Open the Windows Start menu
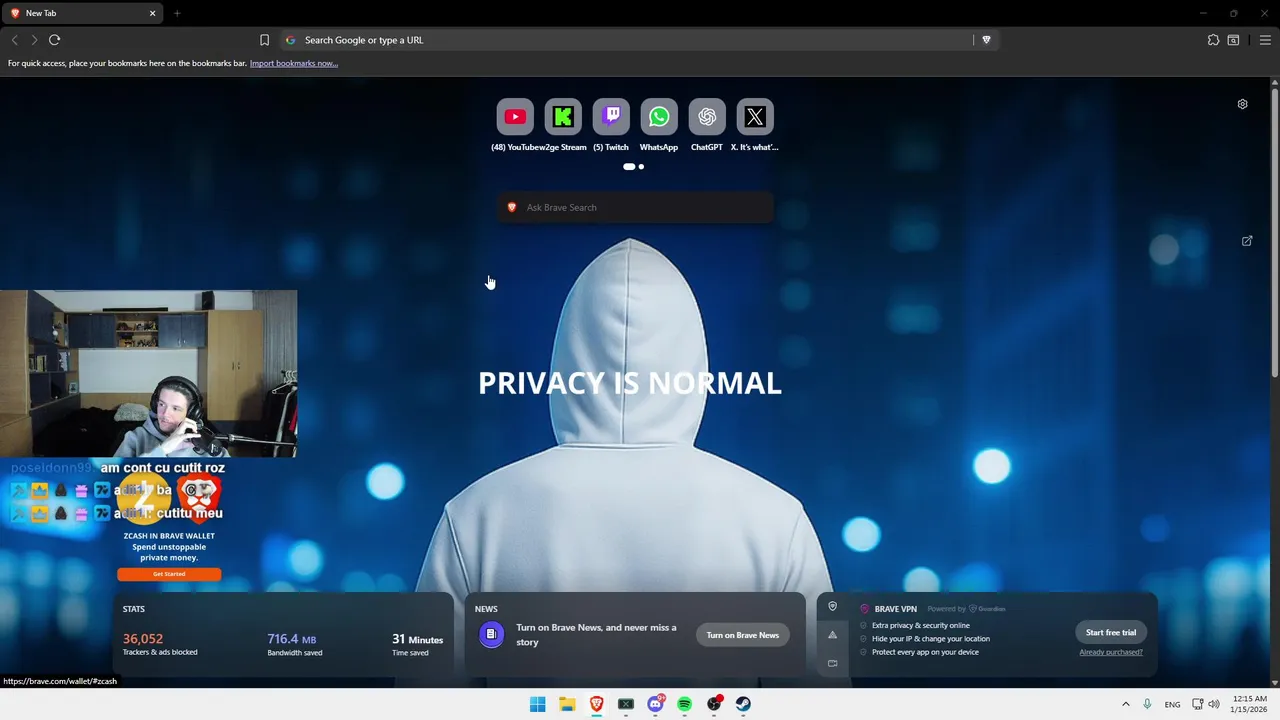The width and height of the screenshot is (1280, 720). (537, 704)
